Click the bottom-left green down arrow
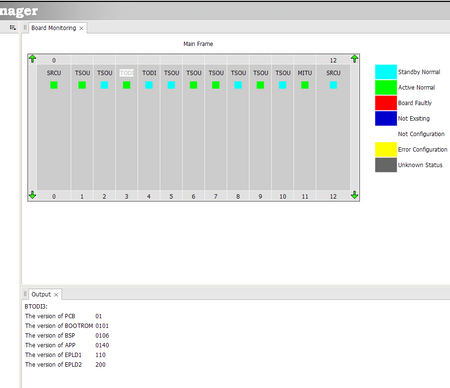The height and width of the screenshot is (388, 450). pyautogui.click(x=32, y=195)
